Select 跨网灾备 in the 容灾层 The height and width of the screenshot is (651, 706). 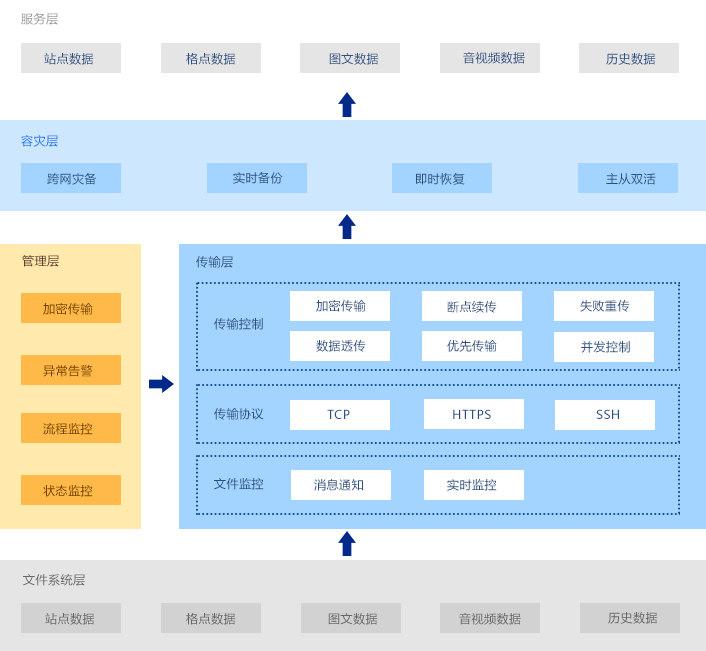(x=71, y=178)
